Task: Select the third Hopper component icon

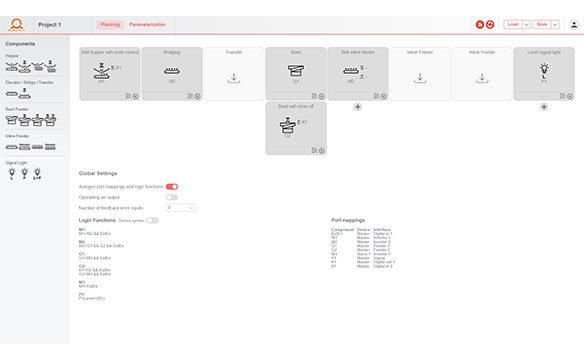Action: coord(37,67)
